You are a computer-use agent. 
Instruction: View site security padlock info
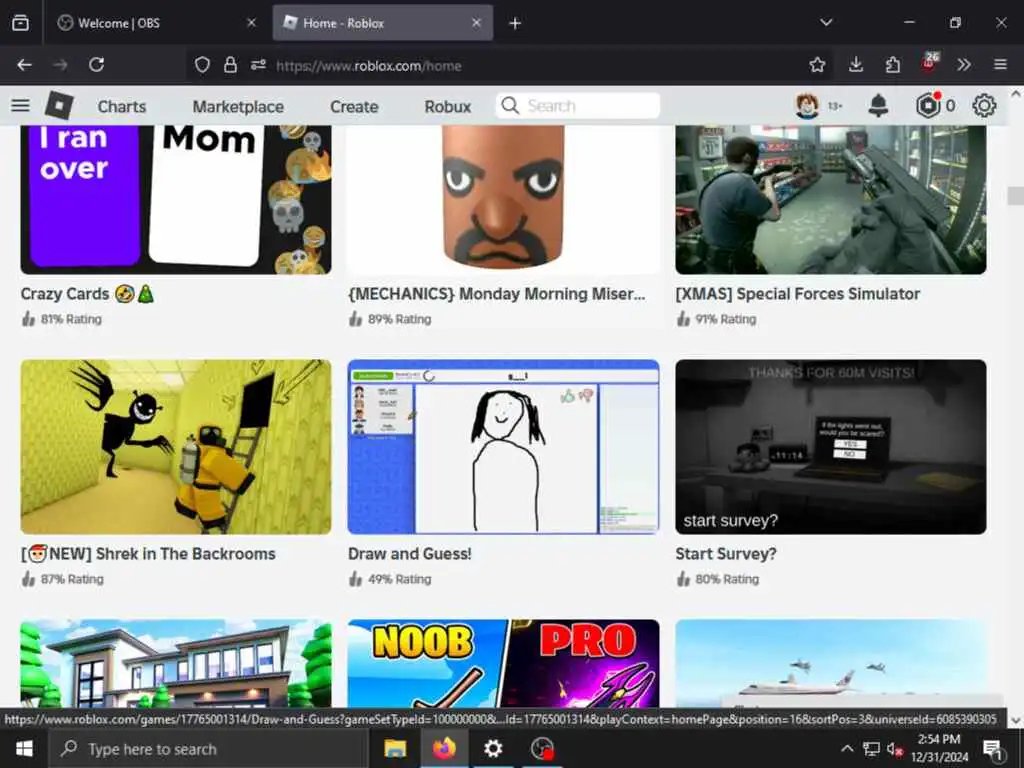pos(230,65)
